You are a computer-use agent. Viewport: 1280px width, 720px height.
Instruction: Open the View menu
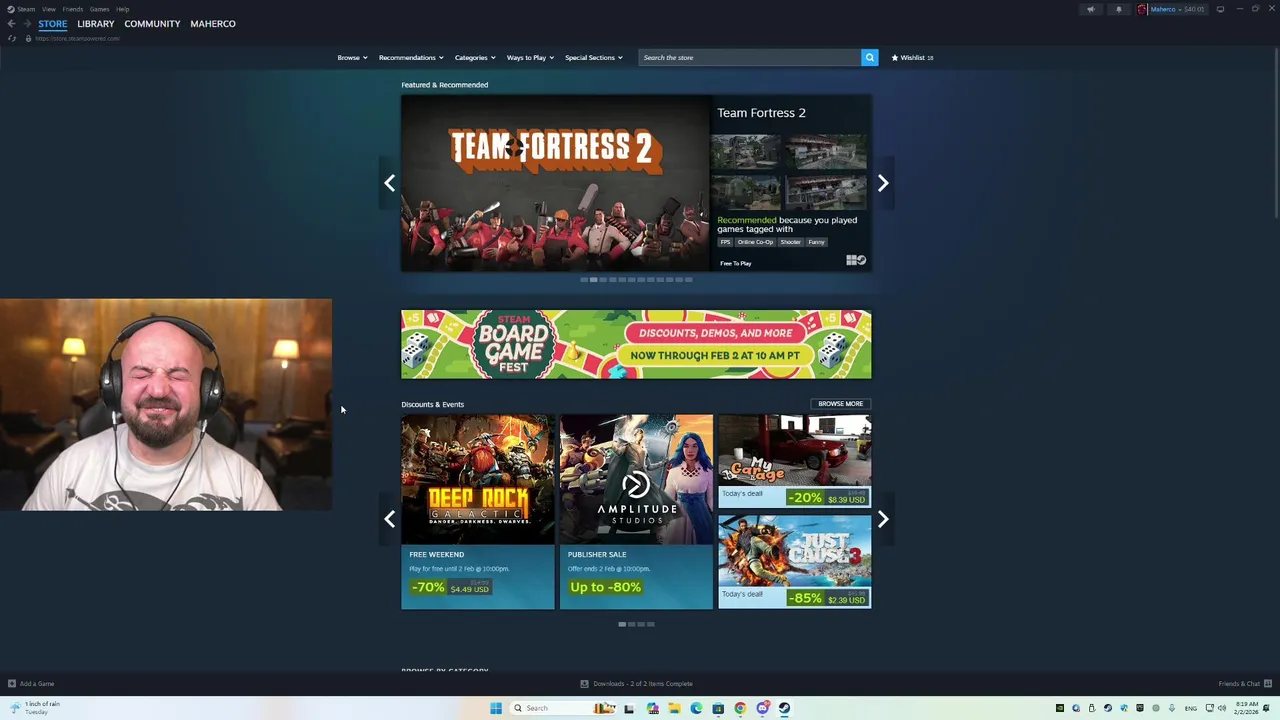point(49,9)
